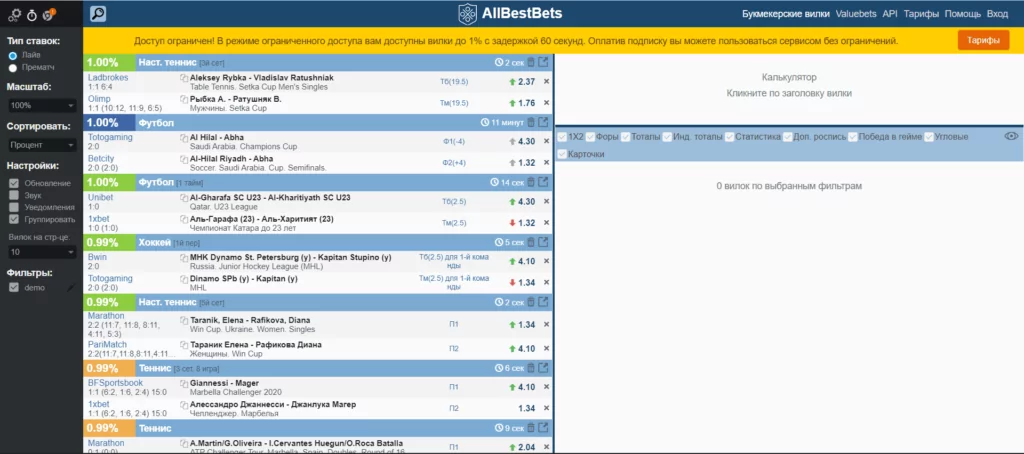Open the Хоккей surebet in new window
Viewport: 1024px width, 454px height.
[543, 243]
